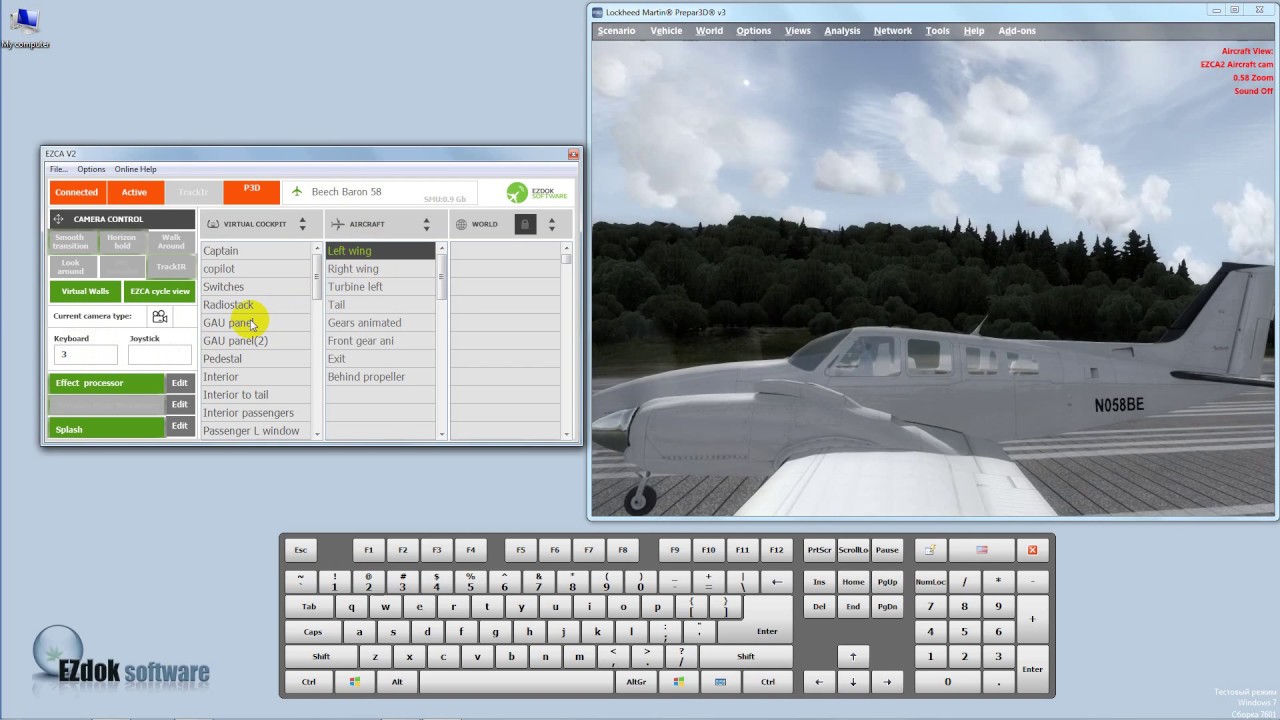
Task: Toggle EZCA cycle view
Action: click(160, 291)
